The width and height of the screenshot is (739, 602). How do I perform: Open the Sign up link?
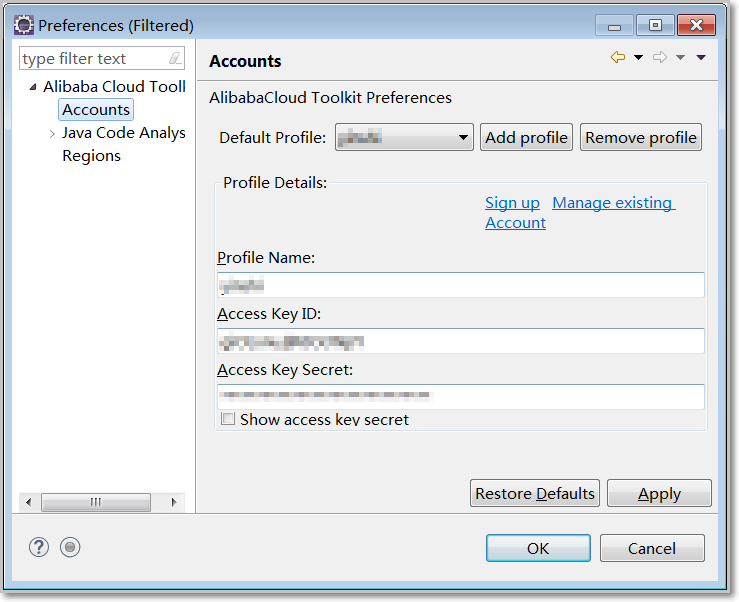(512, 203)
